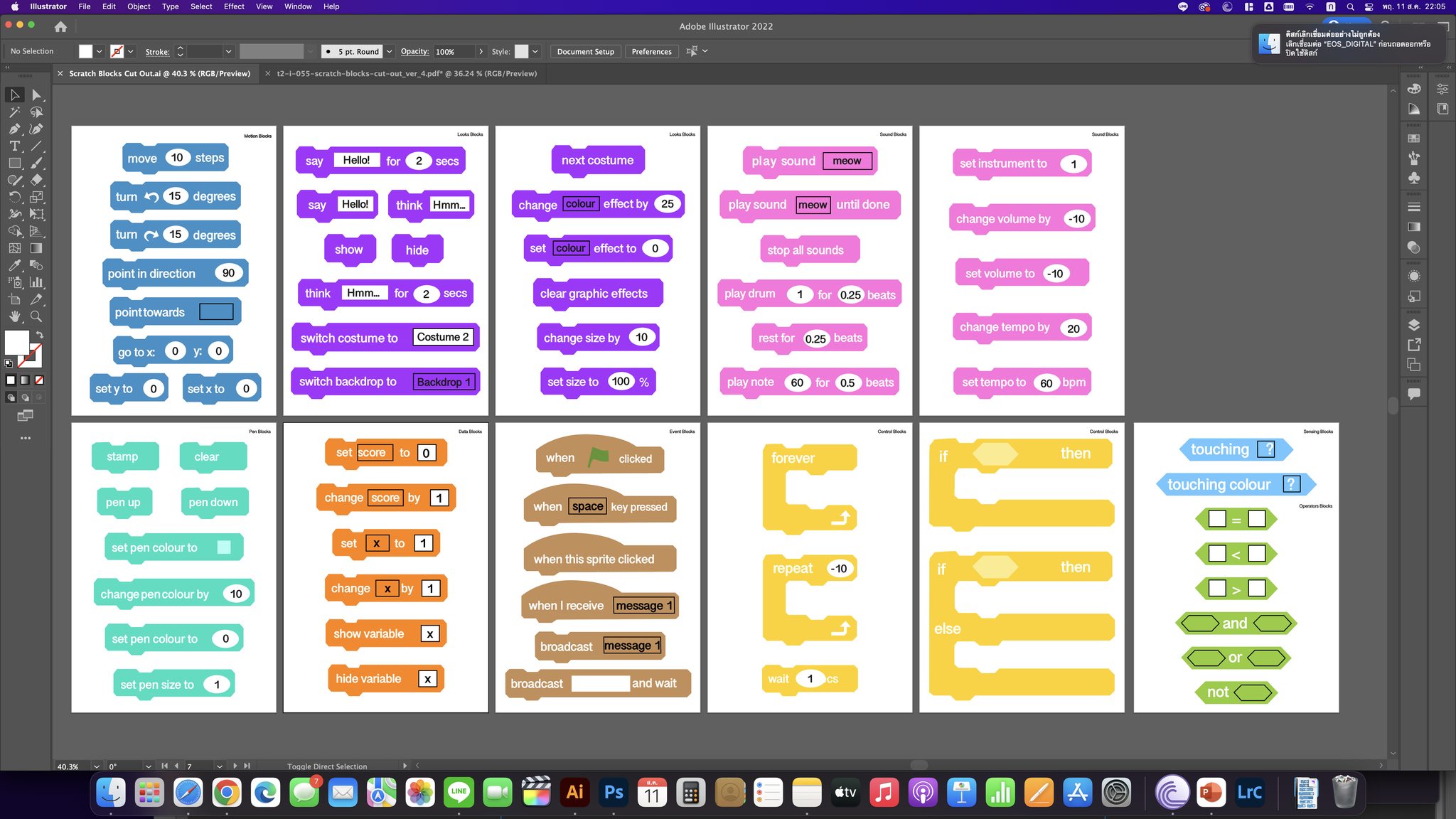
Task: Open the 5 pt. Round brush dropdown
Action: click(389, 51)
